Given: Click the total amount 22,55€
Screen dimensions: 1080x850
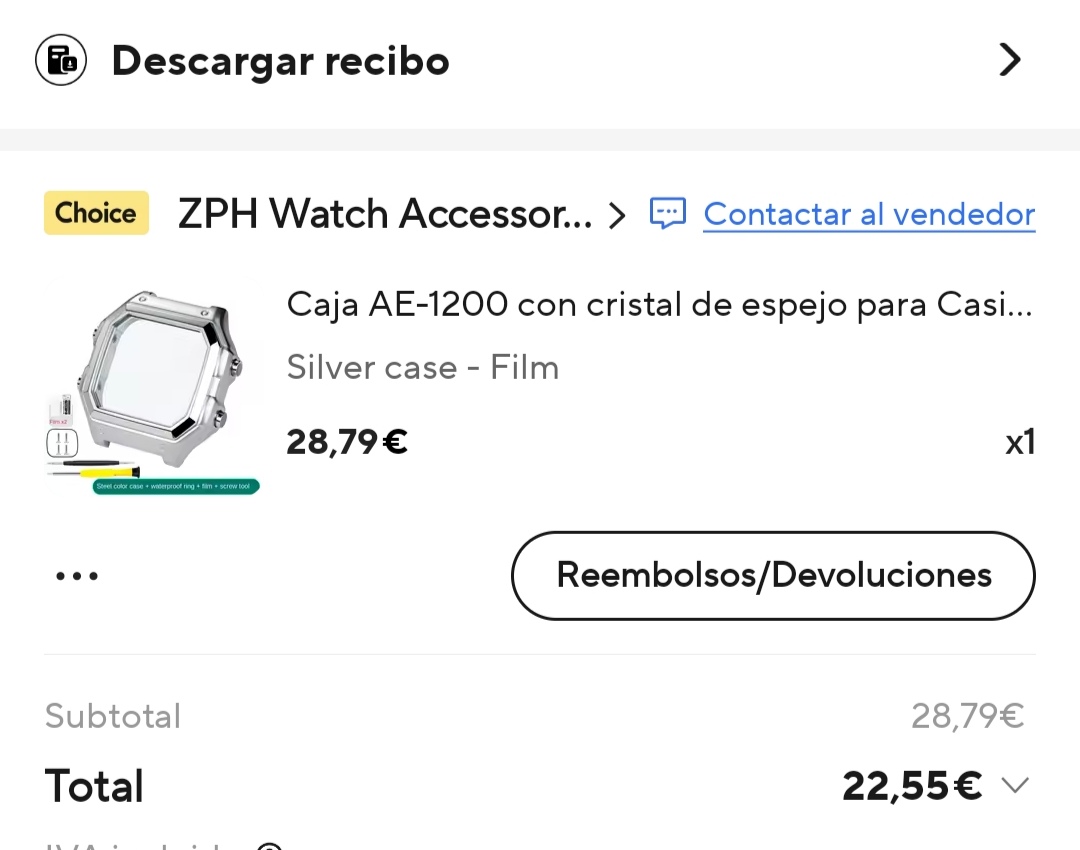Looking at the screenshot, I should coord(912,786).
